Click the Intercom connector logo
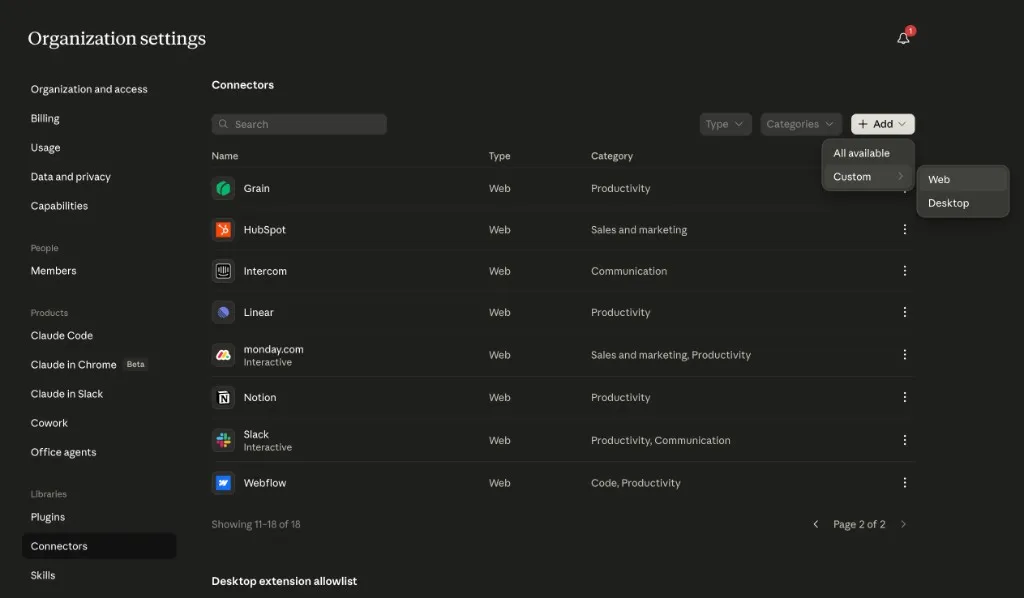 (x=223, y=271)
